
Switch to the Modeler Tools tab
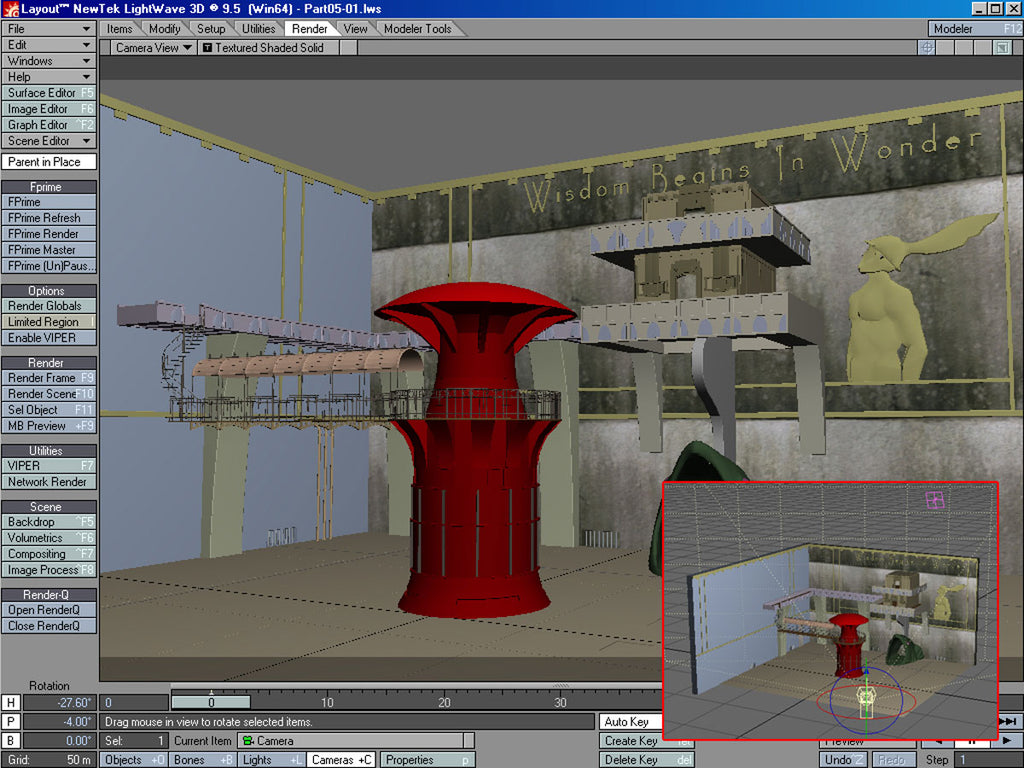click(417, 29)
